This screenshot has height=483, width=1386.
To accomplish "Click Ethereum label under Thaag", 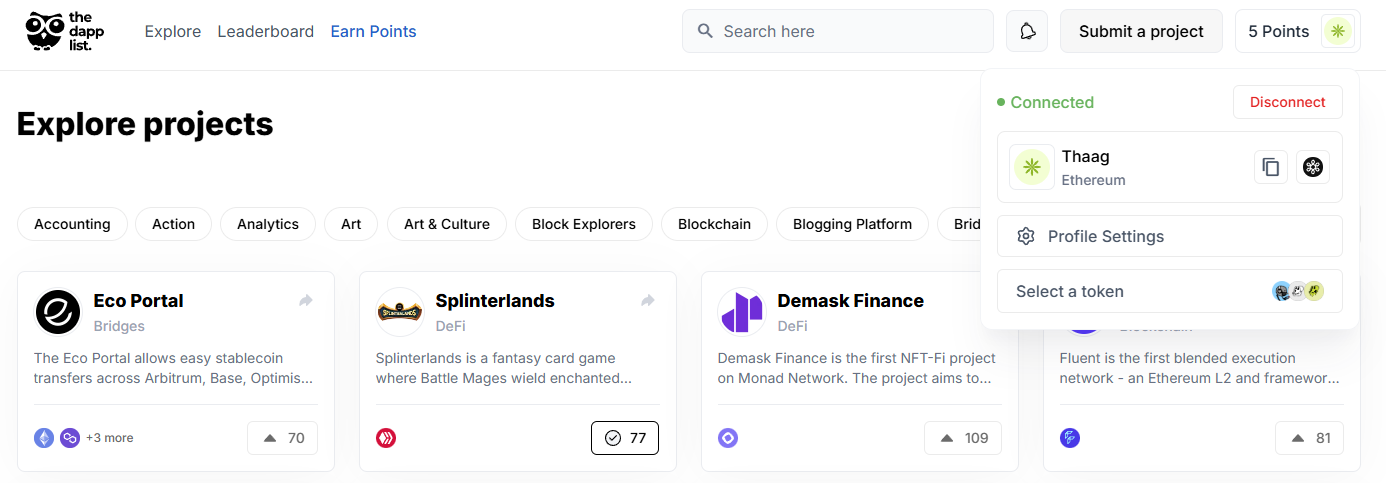I will 1093,181.
